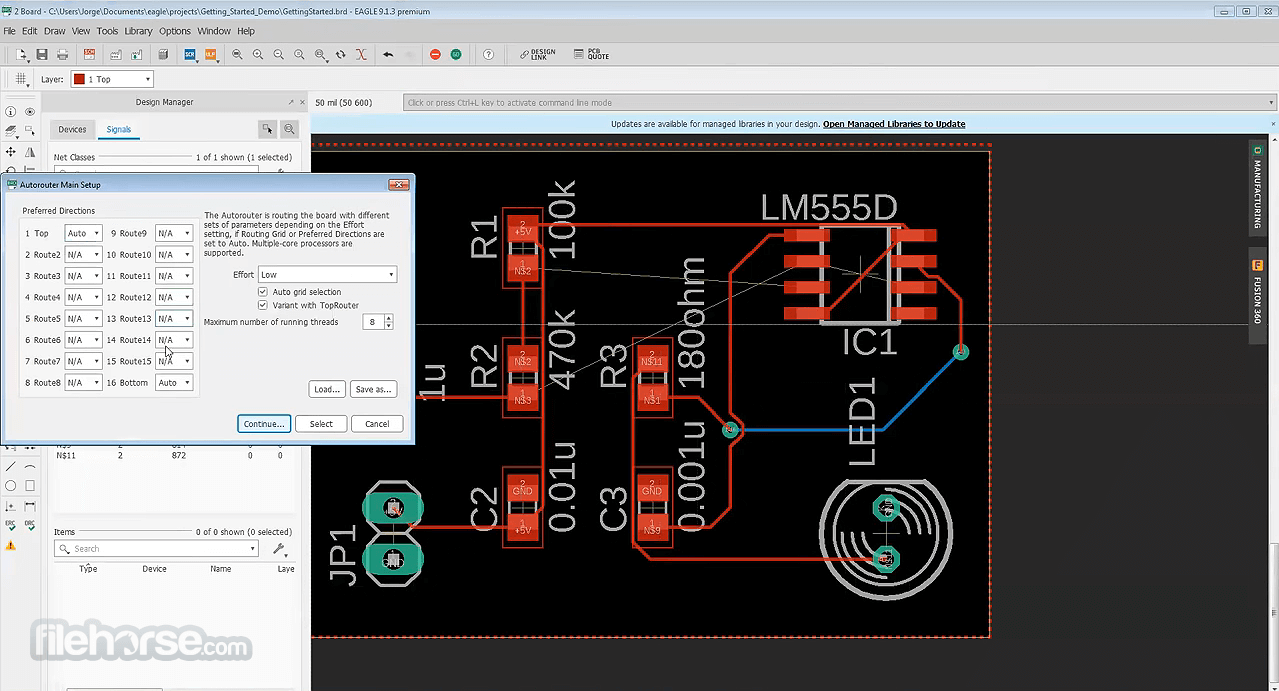Open the 1 Top direction dropdown

(83, 233)
